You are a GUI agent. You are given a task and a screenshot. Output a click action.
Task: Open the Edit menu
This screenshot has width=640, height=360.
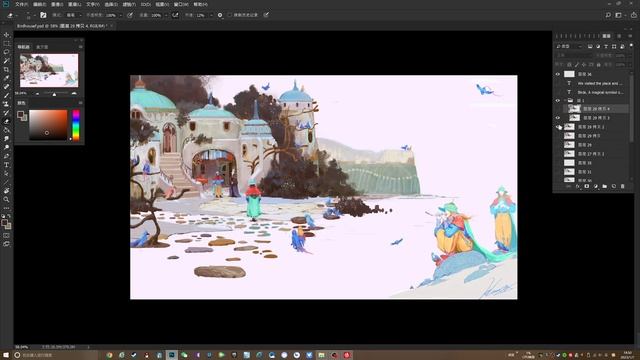coord(40,4)
